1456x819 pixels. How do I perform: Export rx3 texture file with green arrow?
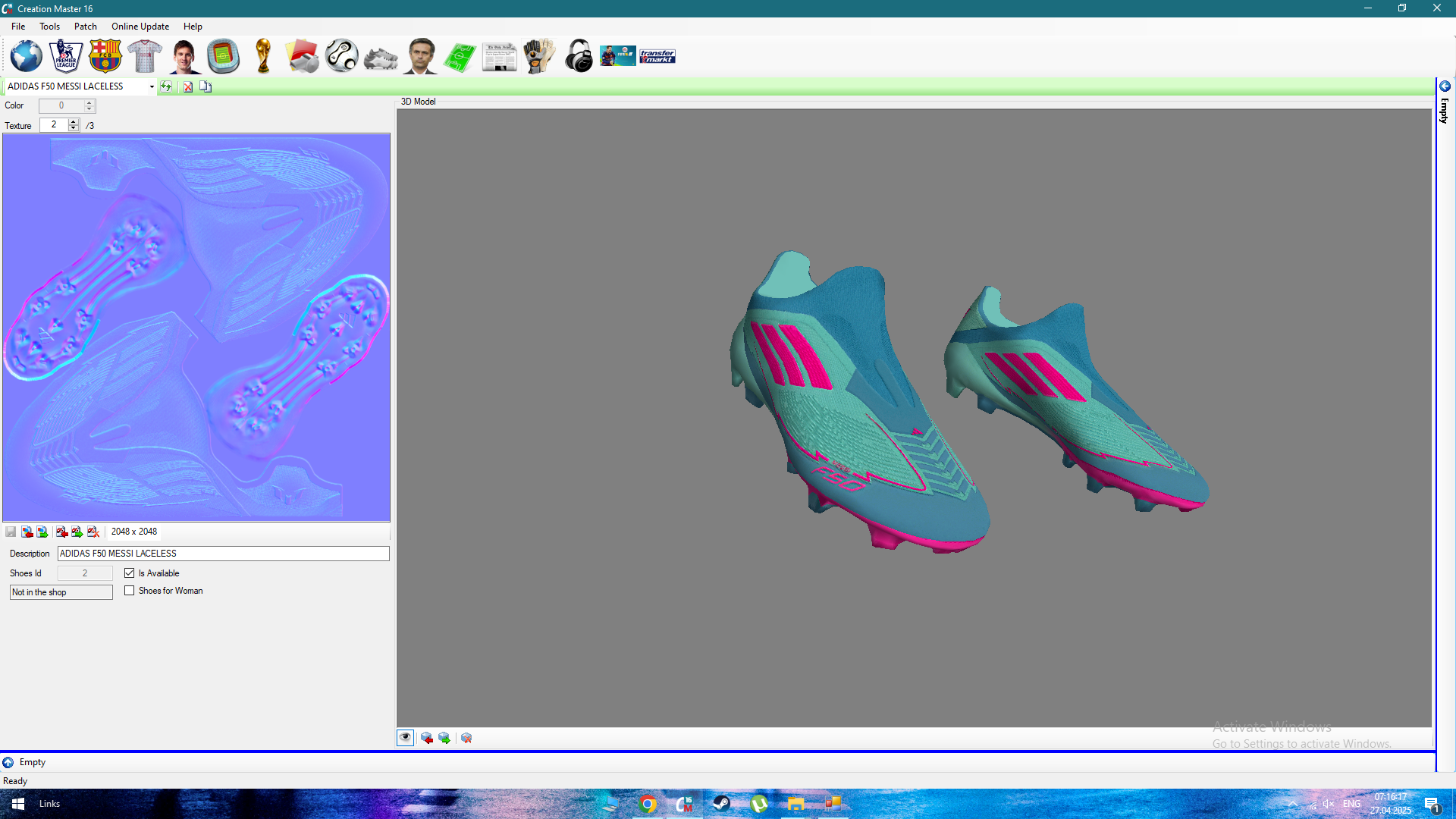(x=77, y=532)
